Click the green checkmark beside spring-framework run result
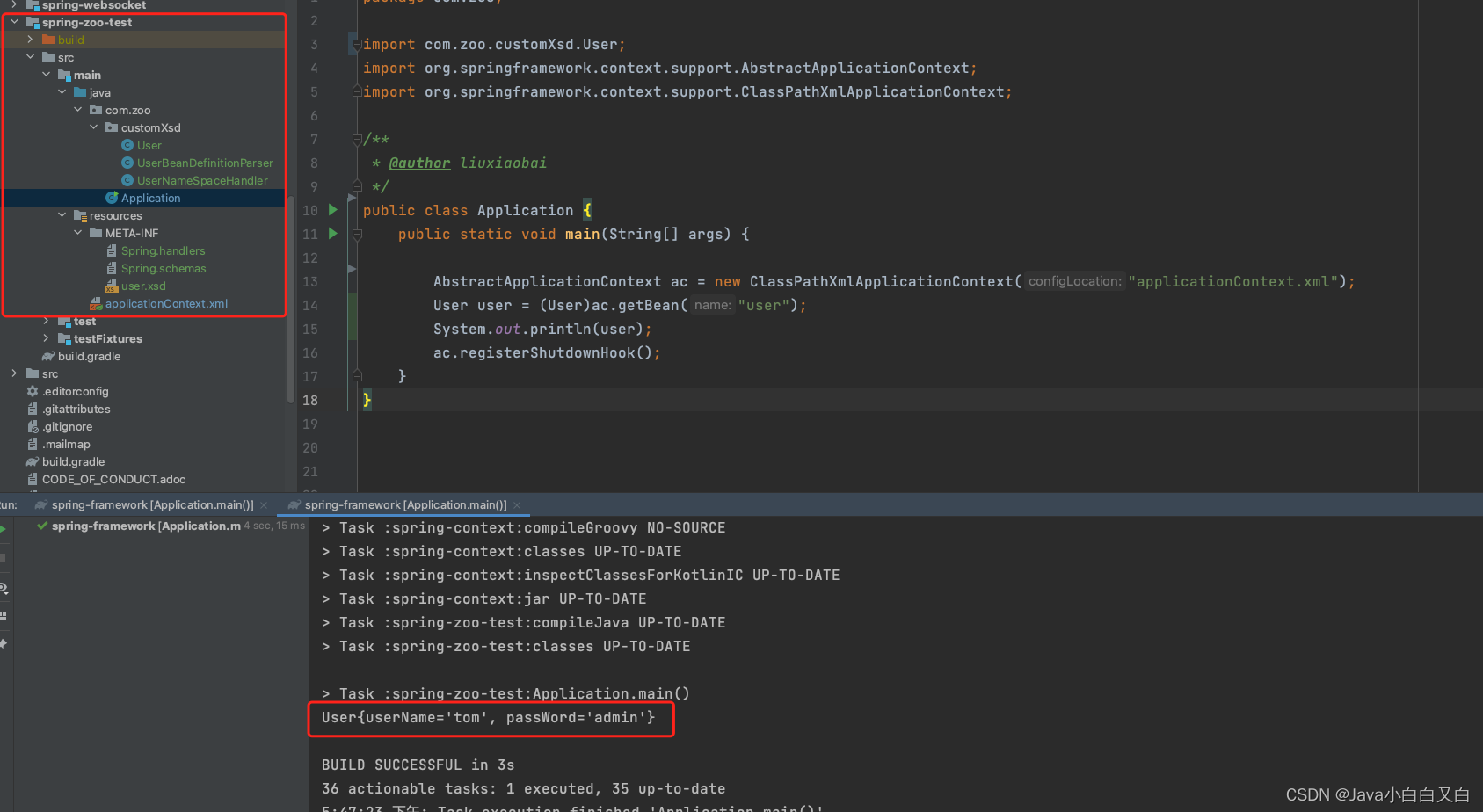The image size is (1483, 812). pyautogui.click(x=41, y=526)
